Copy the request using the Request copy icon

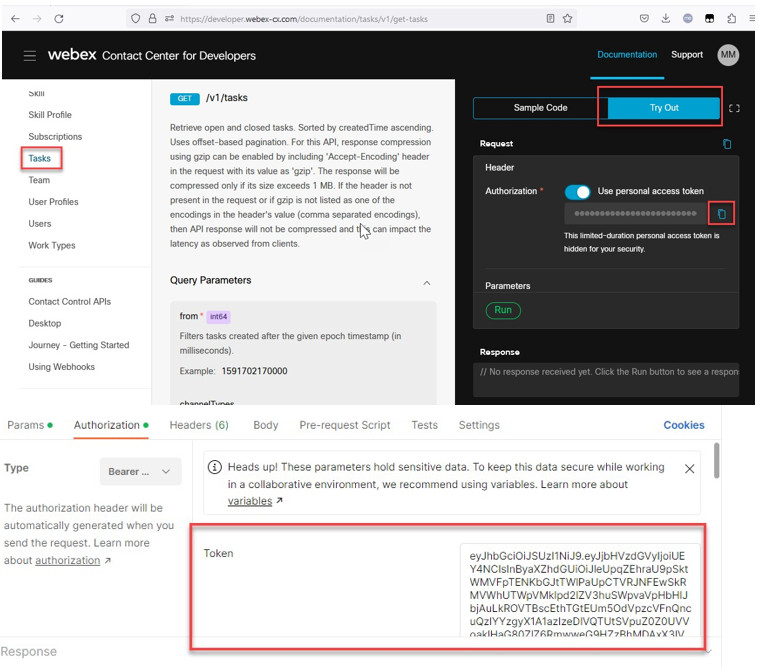click(727, 144)
